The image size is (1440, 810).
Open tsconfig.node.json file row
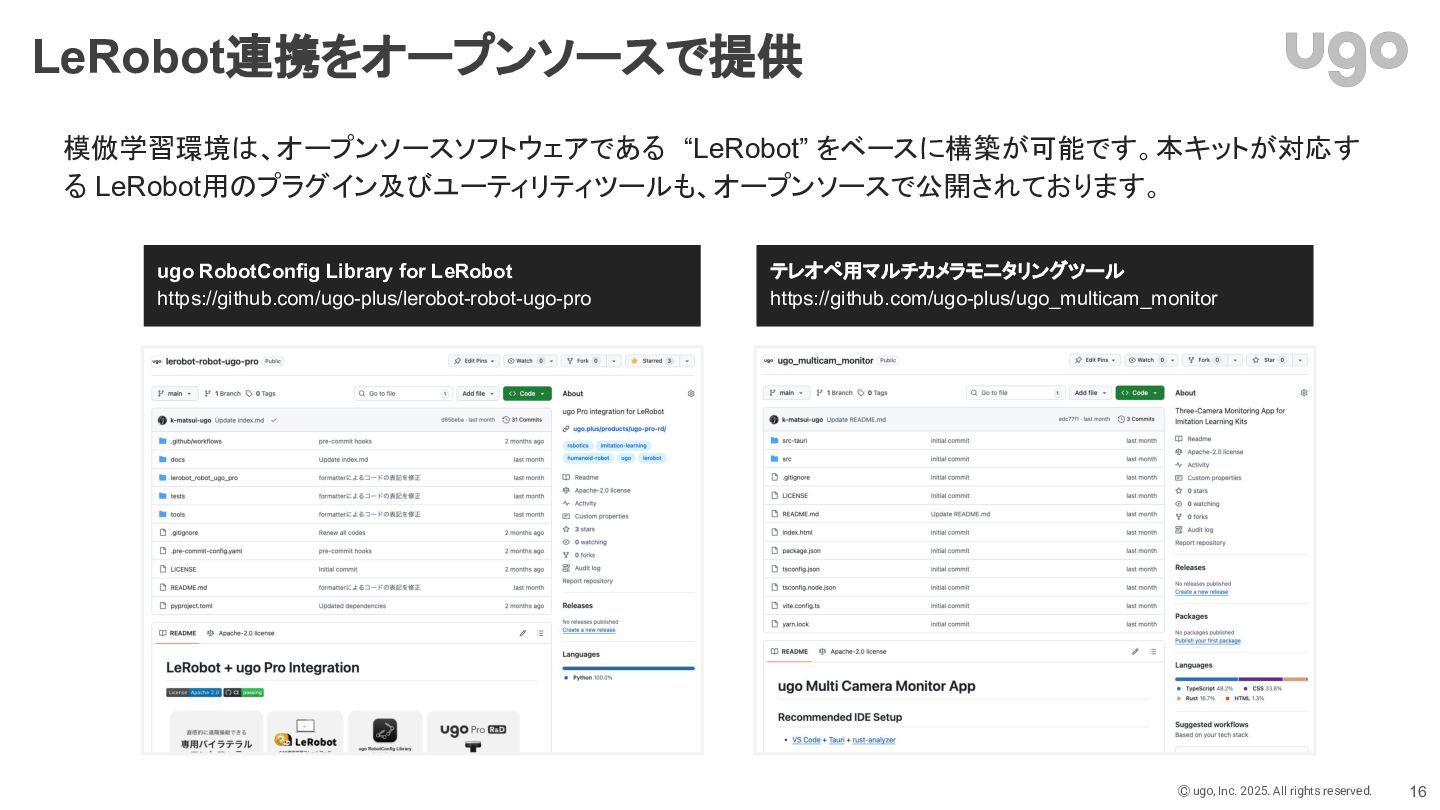click(964, 588)
